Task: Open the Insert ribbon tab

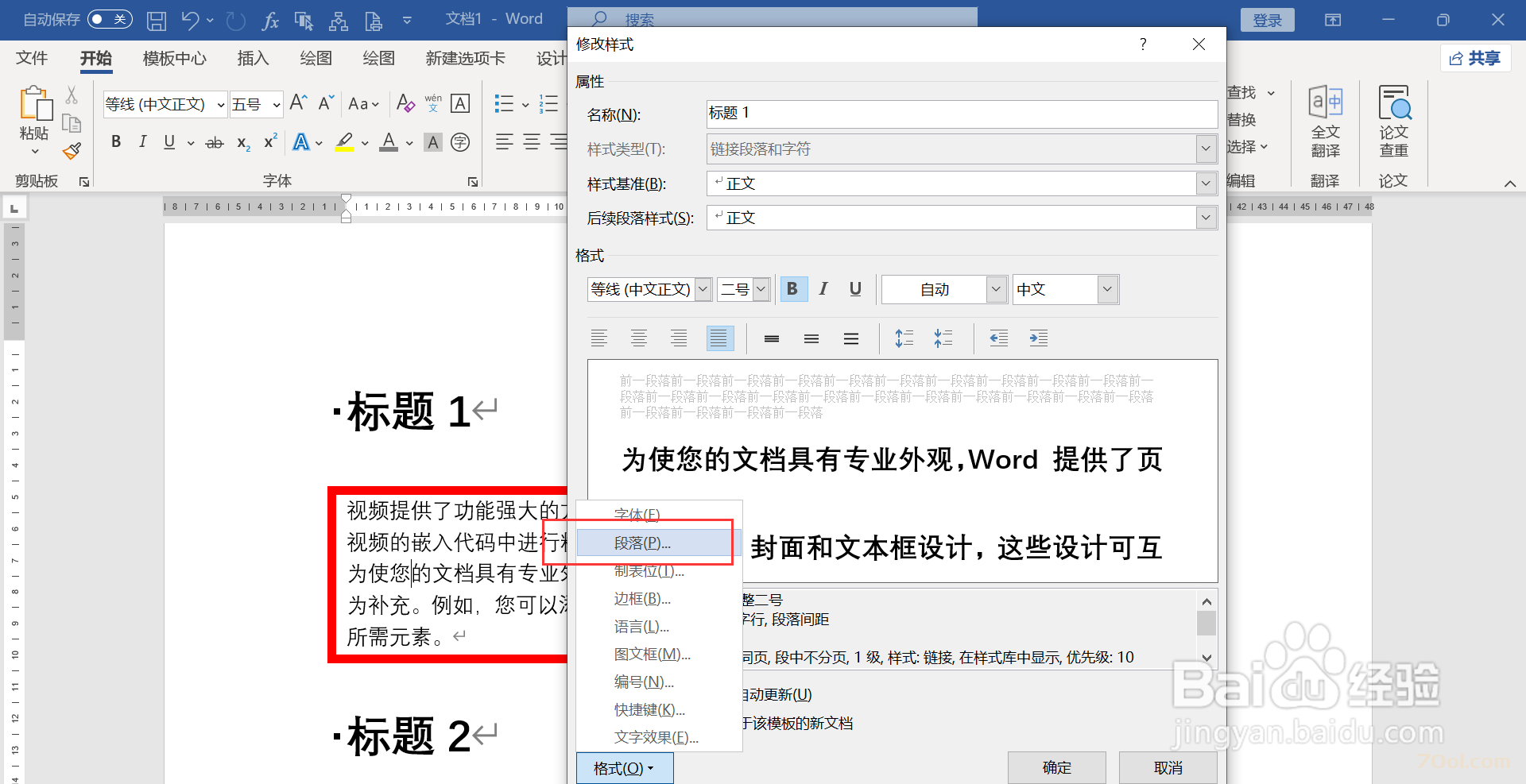Action: 253,58
